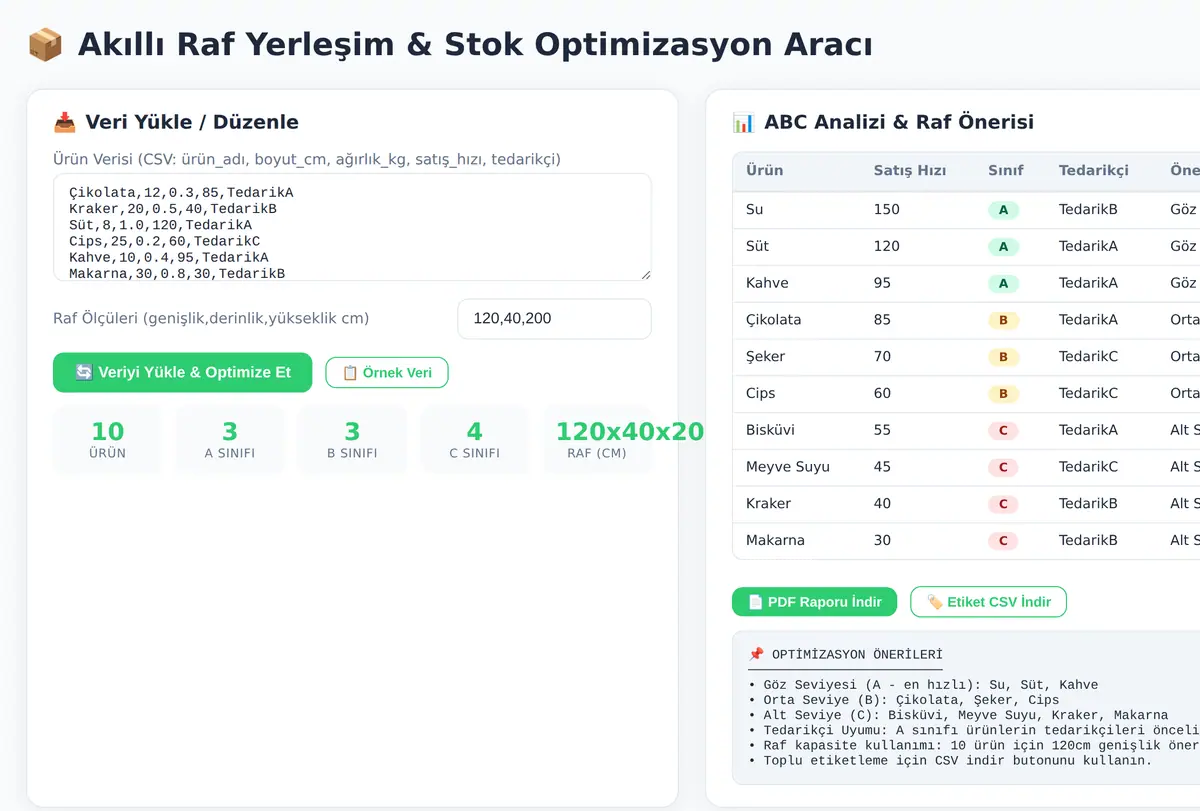
Task: Click the Ürün Verisi CSV format label
Action: coord(307,159)
